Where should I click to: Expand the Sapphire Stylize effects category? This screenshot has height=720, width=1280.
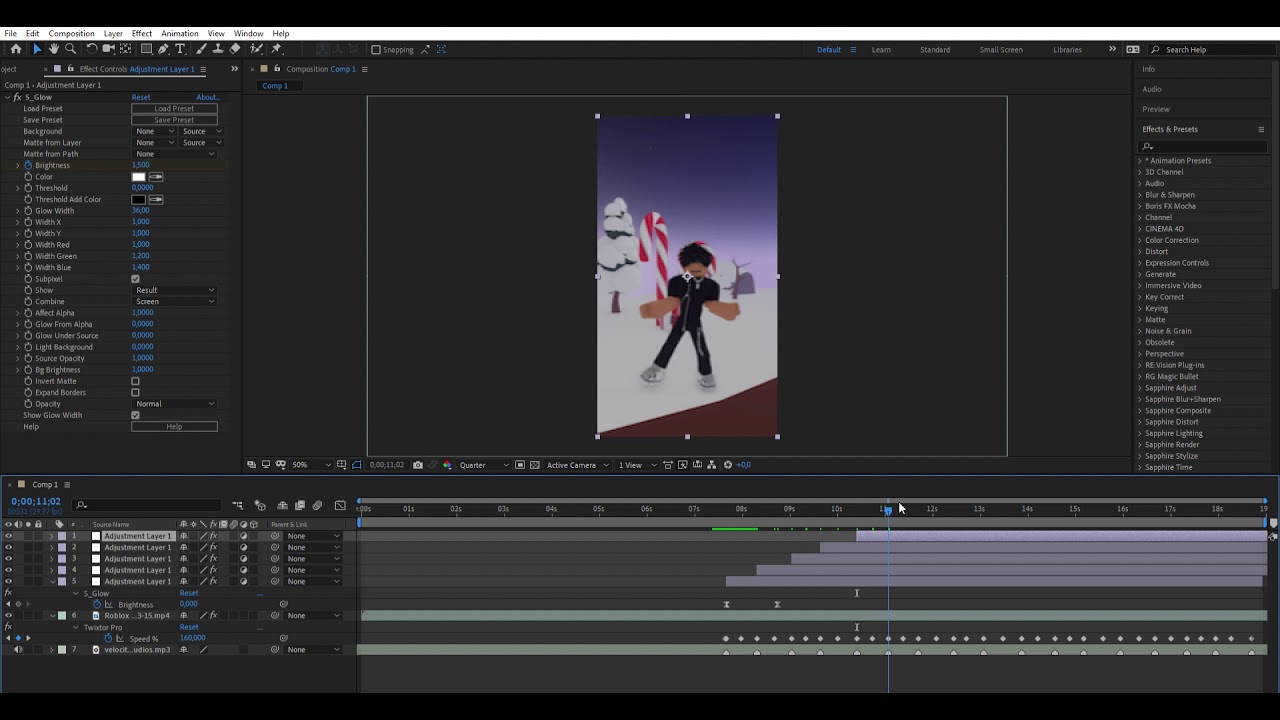(1139, 456)
